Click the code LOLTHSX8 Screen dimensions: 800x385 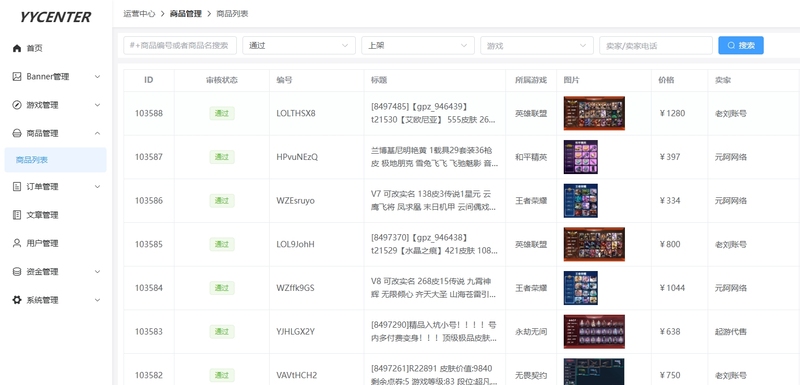(x=296, y=113)
